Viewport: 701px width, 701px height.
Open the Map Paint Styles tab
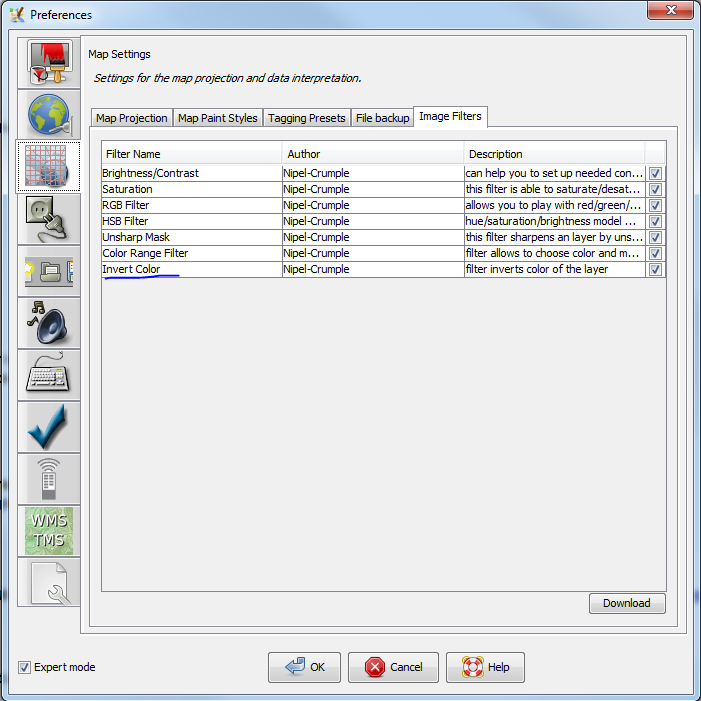click(x=218, y=118)
